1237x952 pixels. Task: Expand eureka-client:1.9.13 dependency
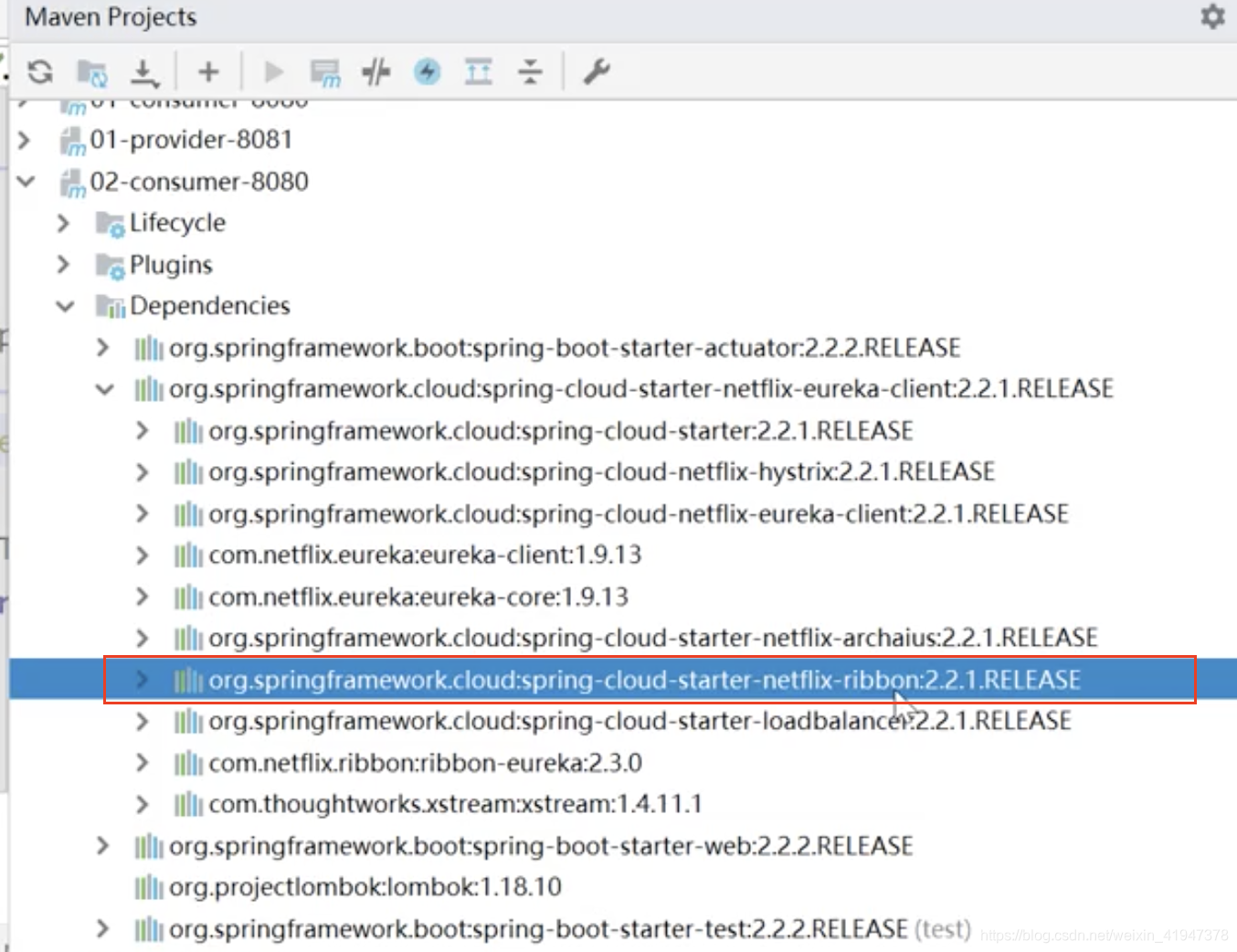(142, 555)
